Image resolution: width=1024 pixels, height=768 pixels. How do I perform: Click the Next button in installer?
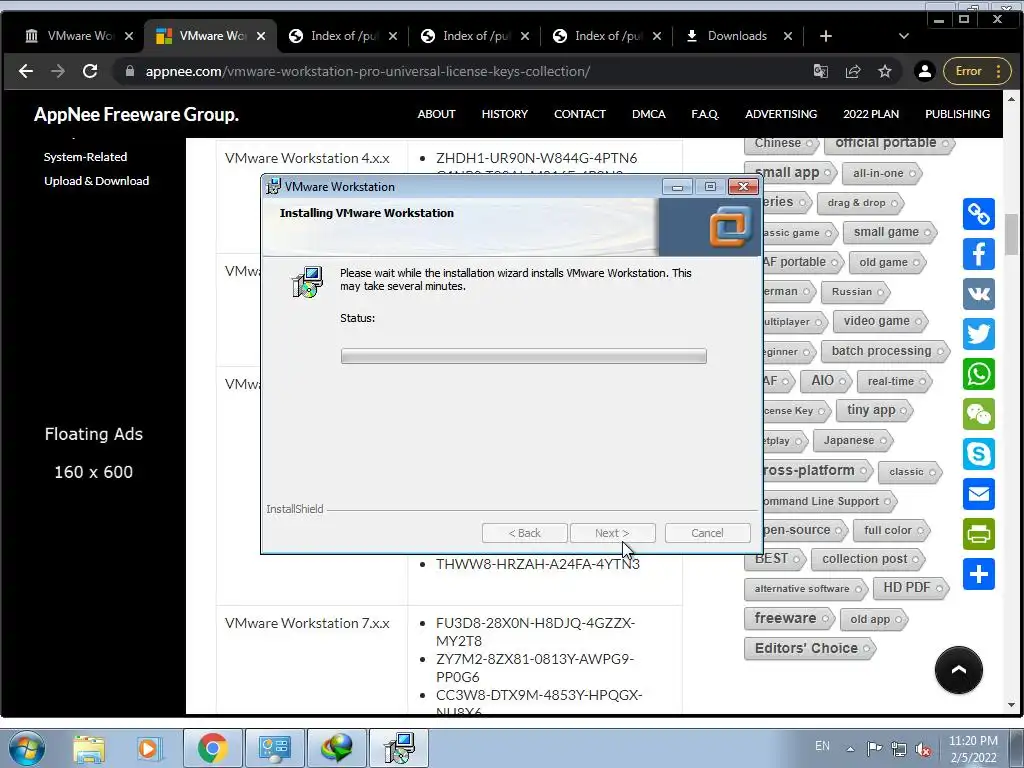point(612,533)
